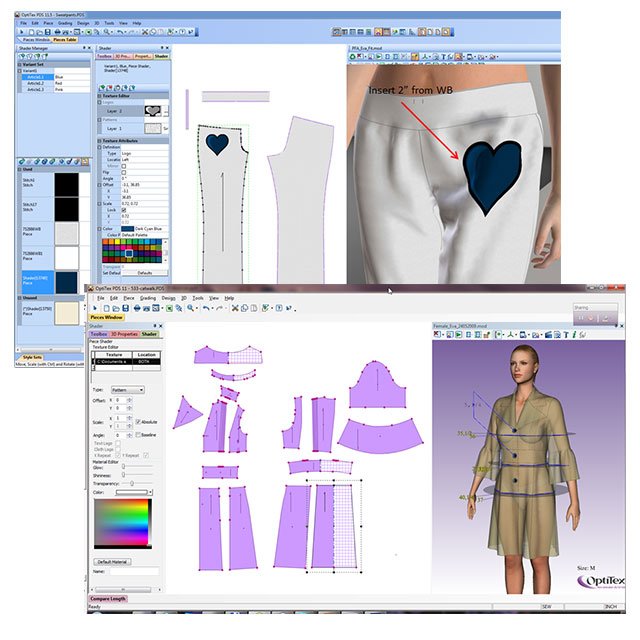Image resolution: width=640 pixels, height=640 pixels.
Task: Click the red shader icon above Texture Editor
Action: 109,88
